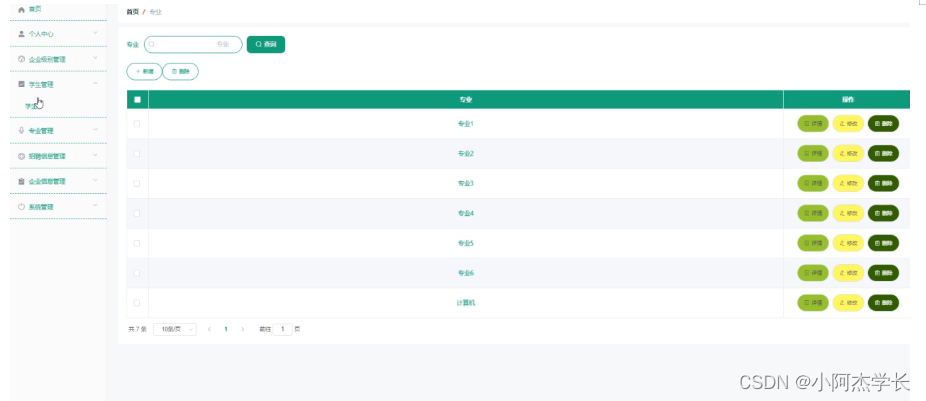Viewport: 926px width, 401px height.
Task: Click 修改 for the 专业1 row
Action: (x=848, y=123)
